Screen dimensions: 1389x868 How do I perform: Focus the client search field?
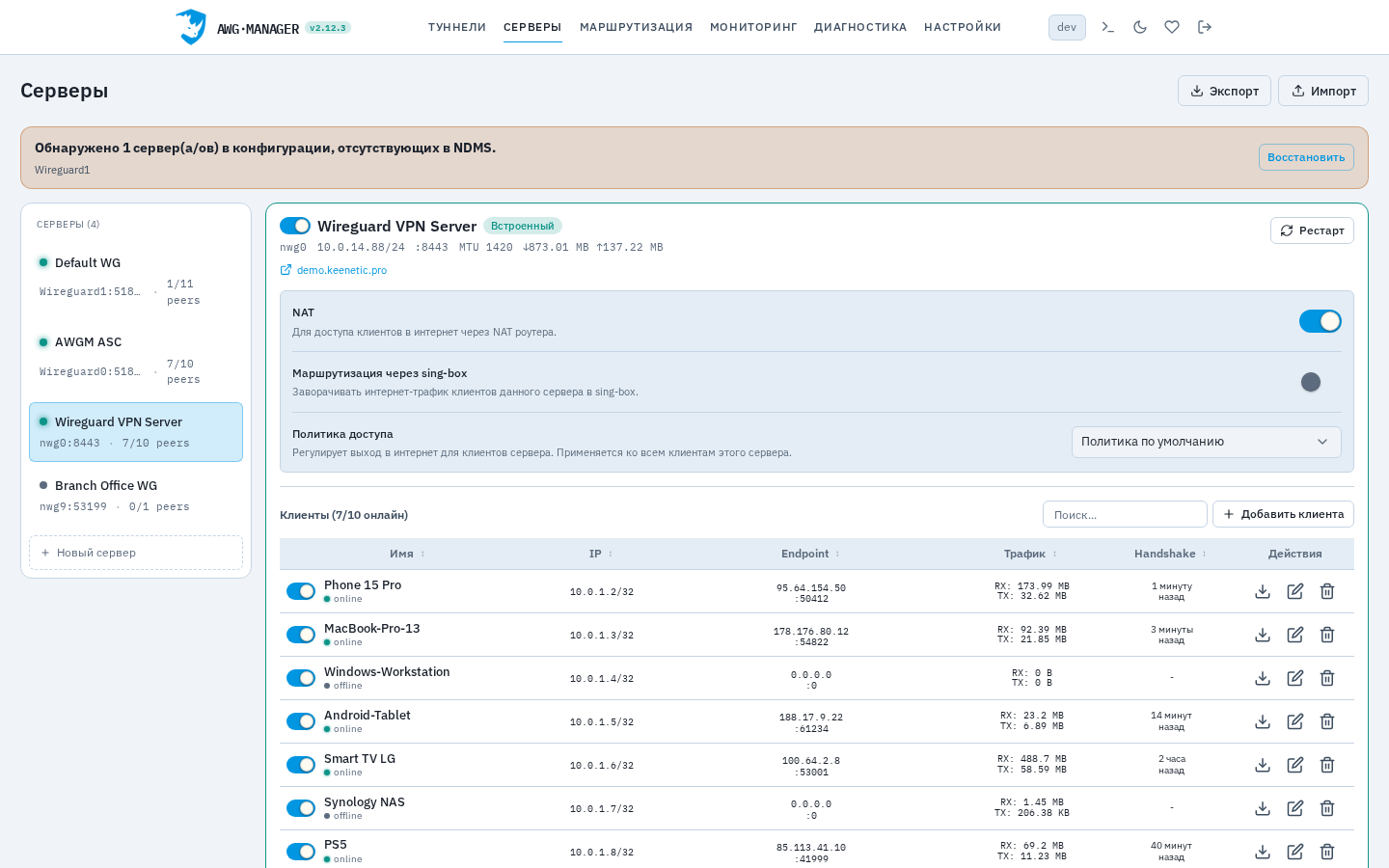(x=1125, y=514)
